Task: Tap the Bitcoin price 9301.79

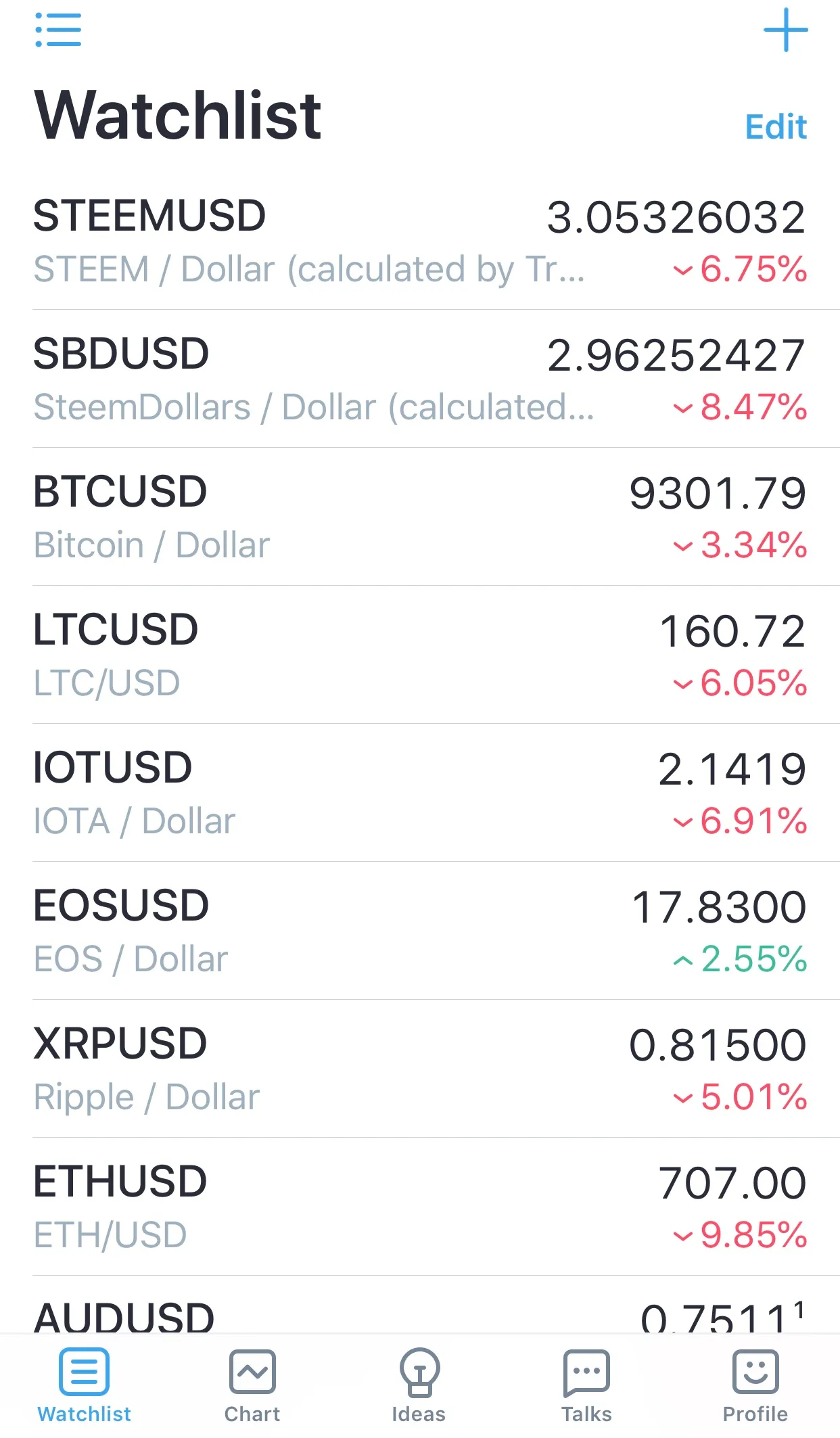Action: click(718, 493)
